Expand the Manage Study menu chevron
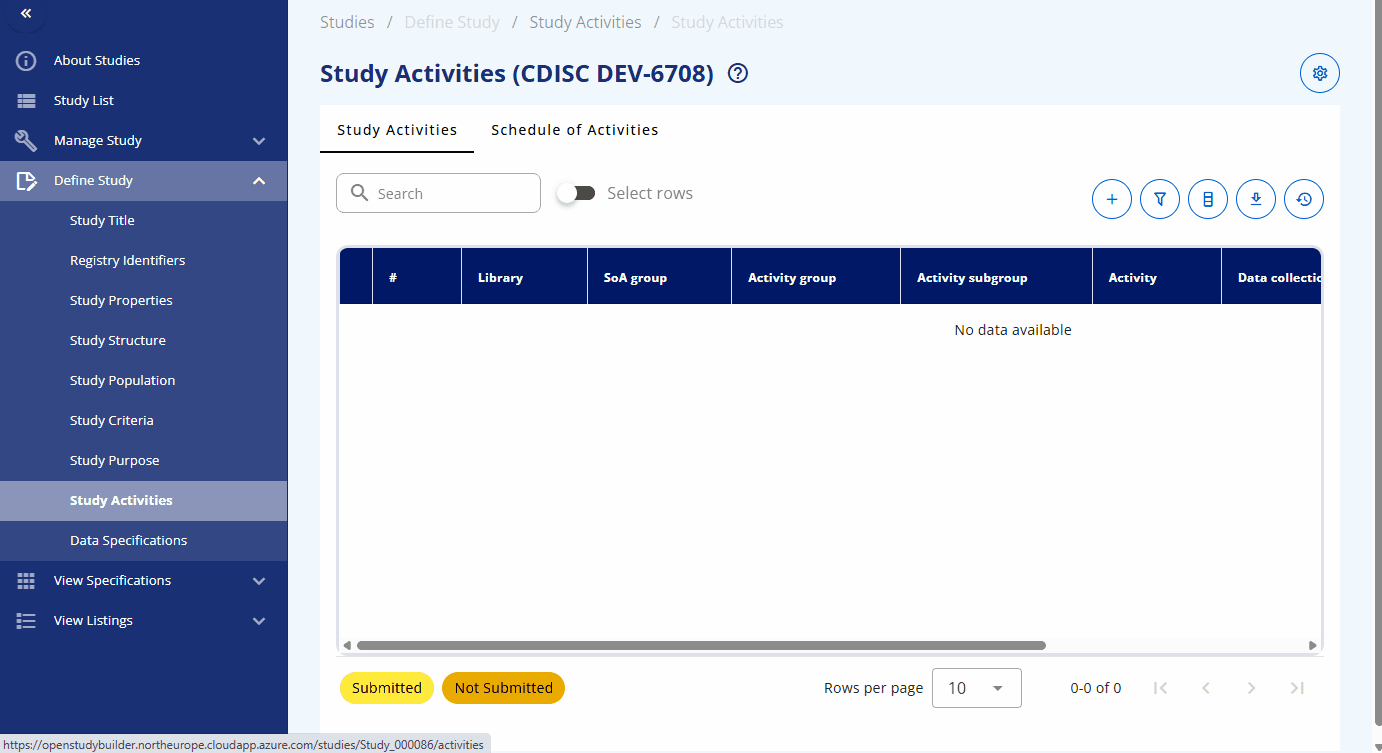The width and height of the screenshot is (1382, 753). [x=259, y=141]
